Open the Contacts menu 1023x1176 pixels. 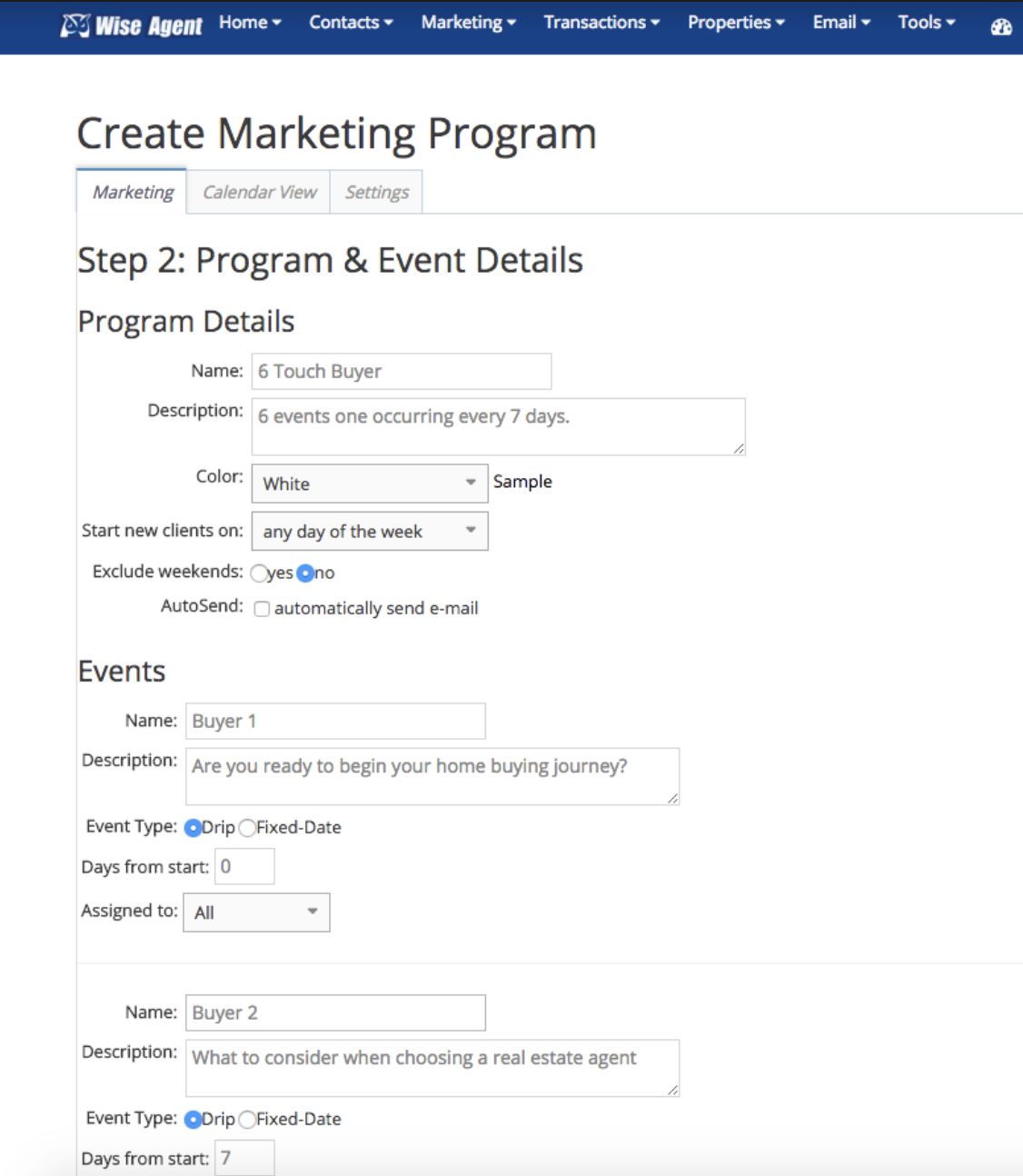tap(351, 23)
